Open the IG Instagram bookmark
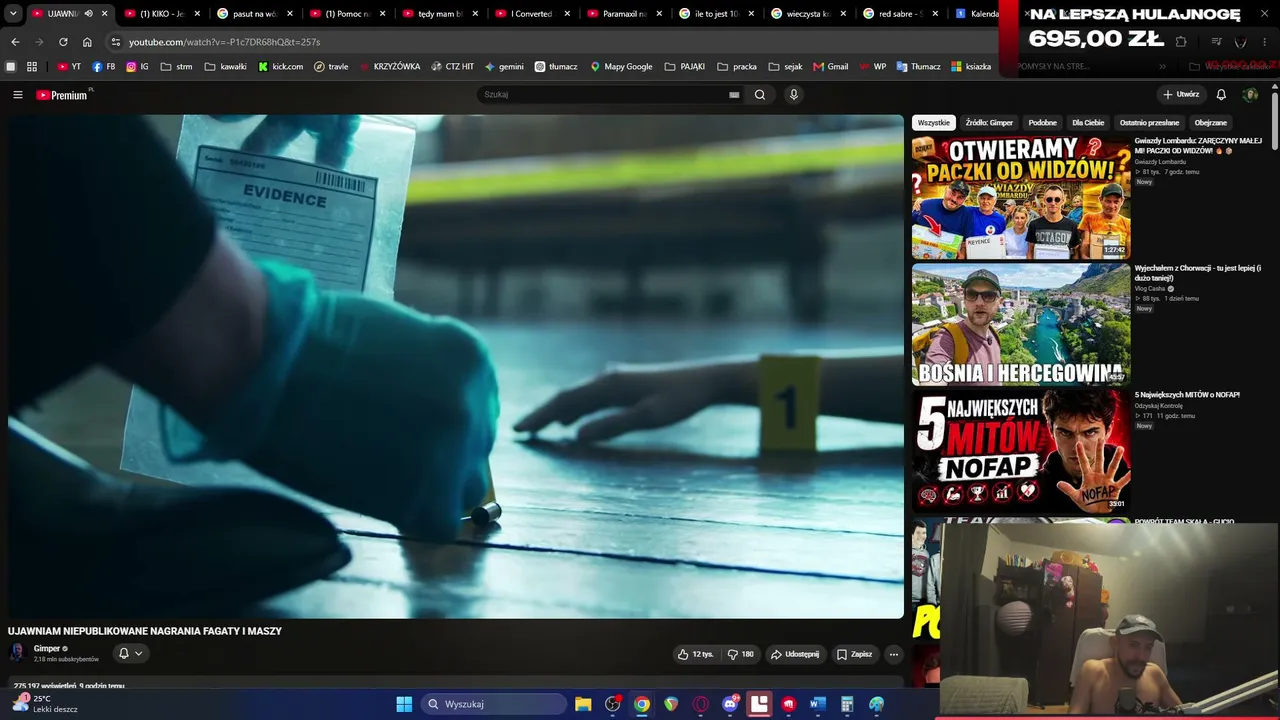Image resolution: width=1280 pixels, height=720 pixels. [x=137, y=67]
